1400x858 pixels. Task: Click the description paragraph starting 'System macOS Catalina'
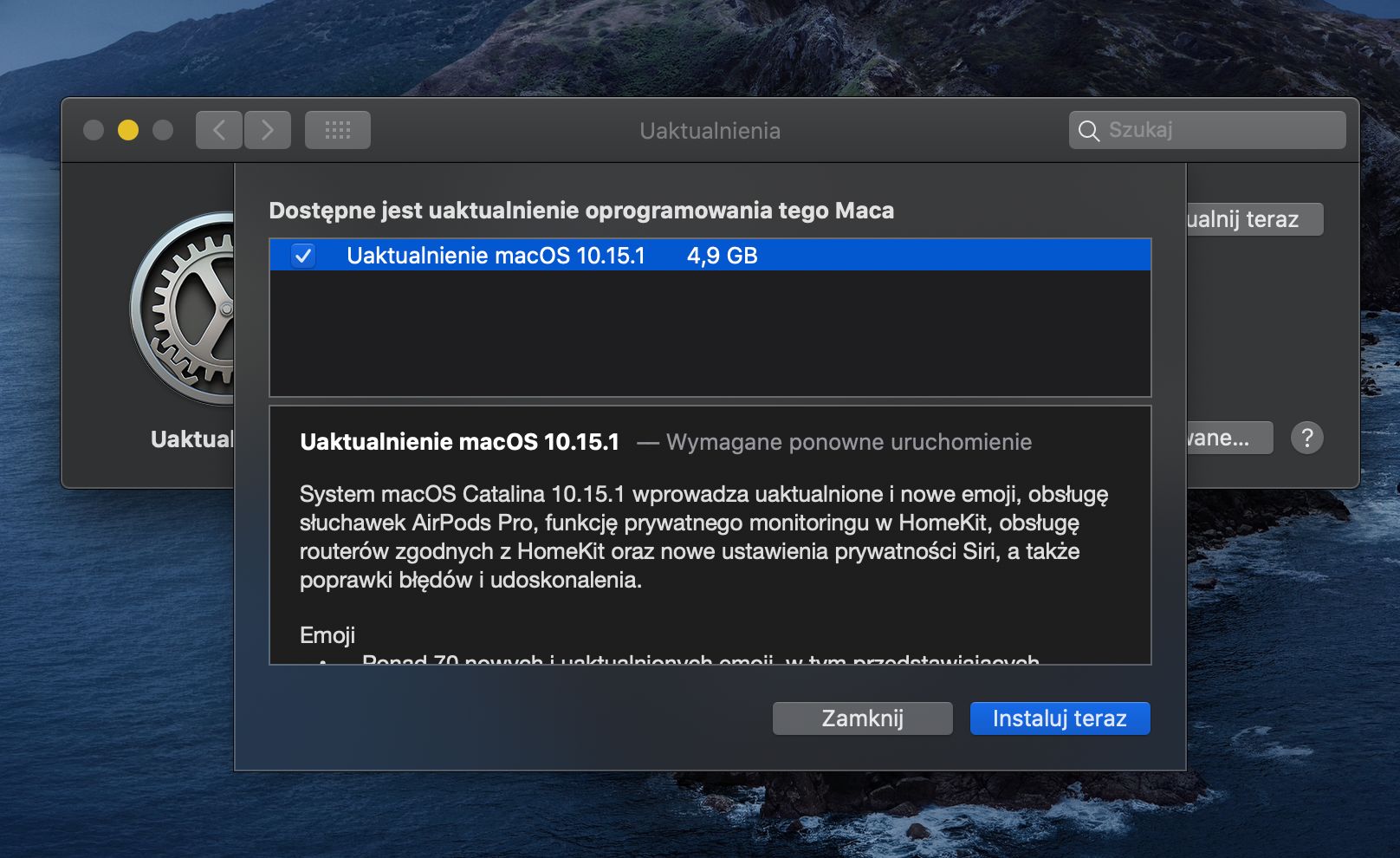point(703,537)
